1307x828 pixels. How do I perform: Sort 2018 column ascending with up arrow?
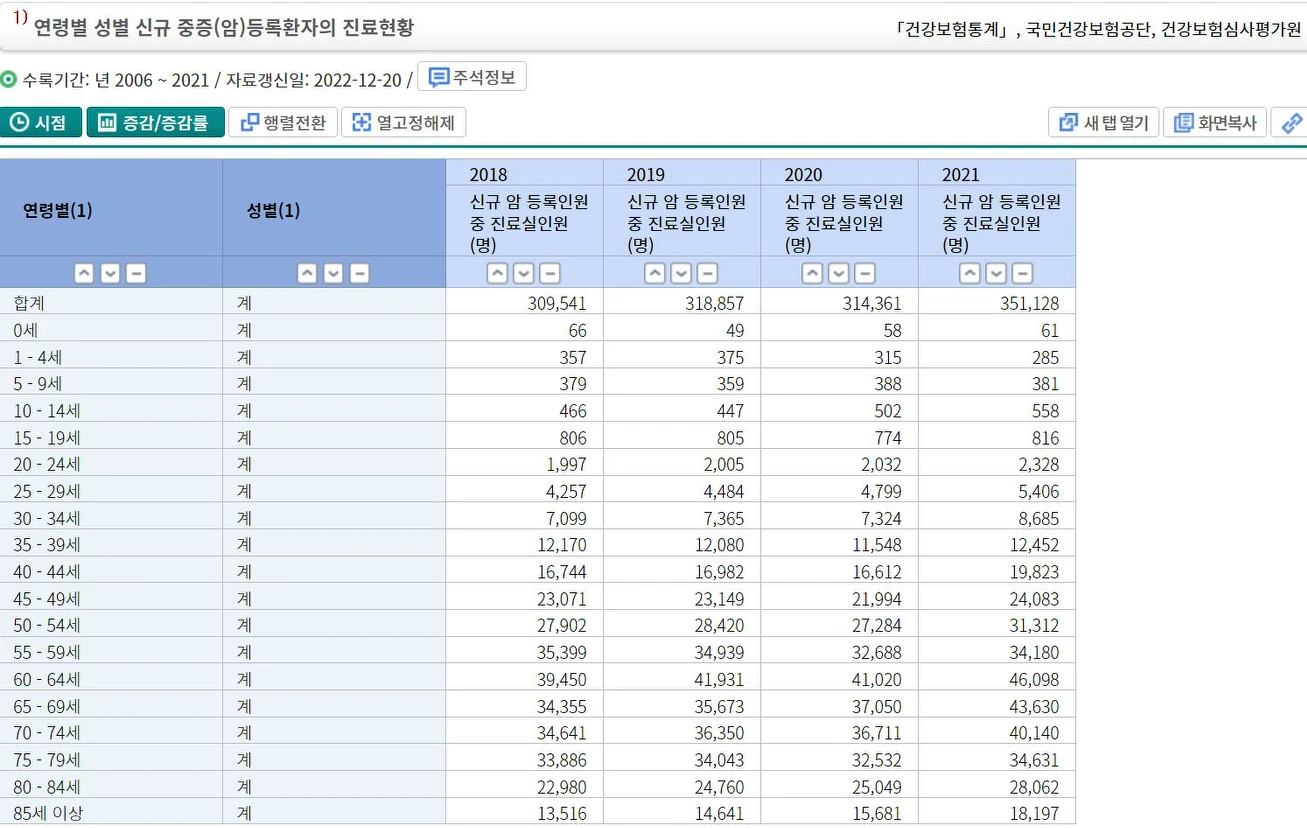(x=497, y=273)
